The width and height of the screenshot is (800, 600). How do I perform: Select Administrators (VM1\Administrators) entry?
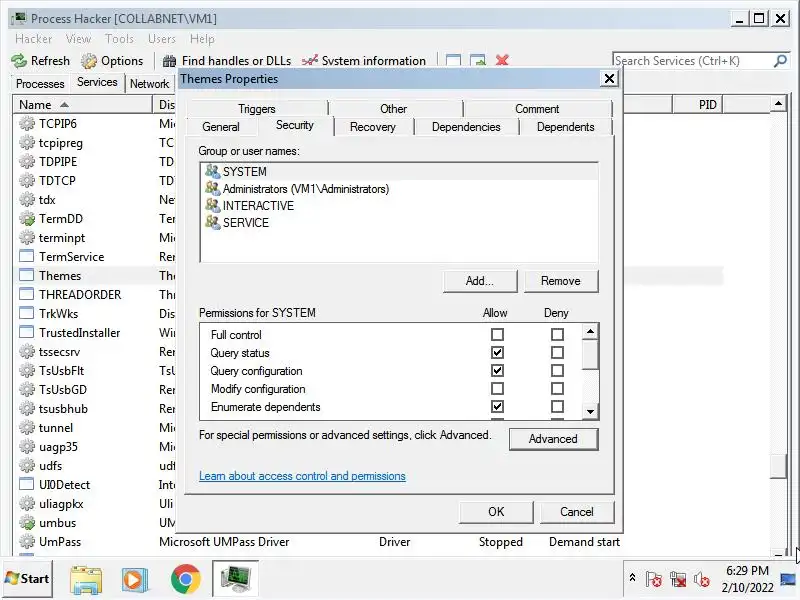point(399,189)
